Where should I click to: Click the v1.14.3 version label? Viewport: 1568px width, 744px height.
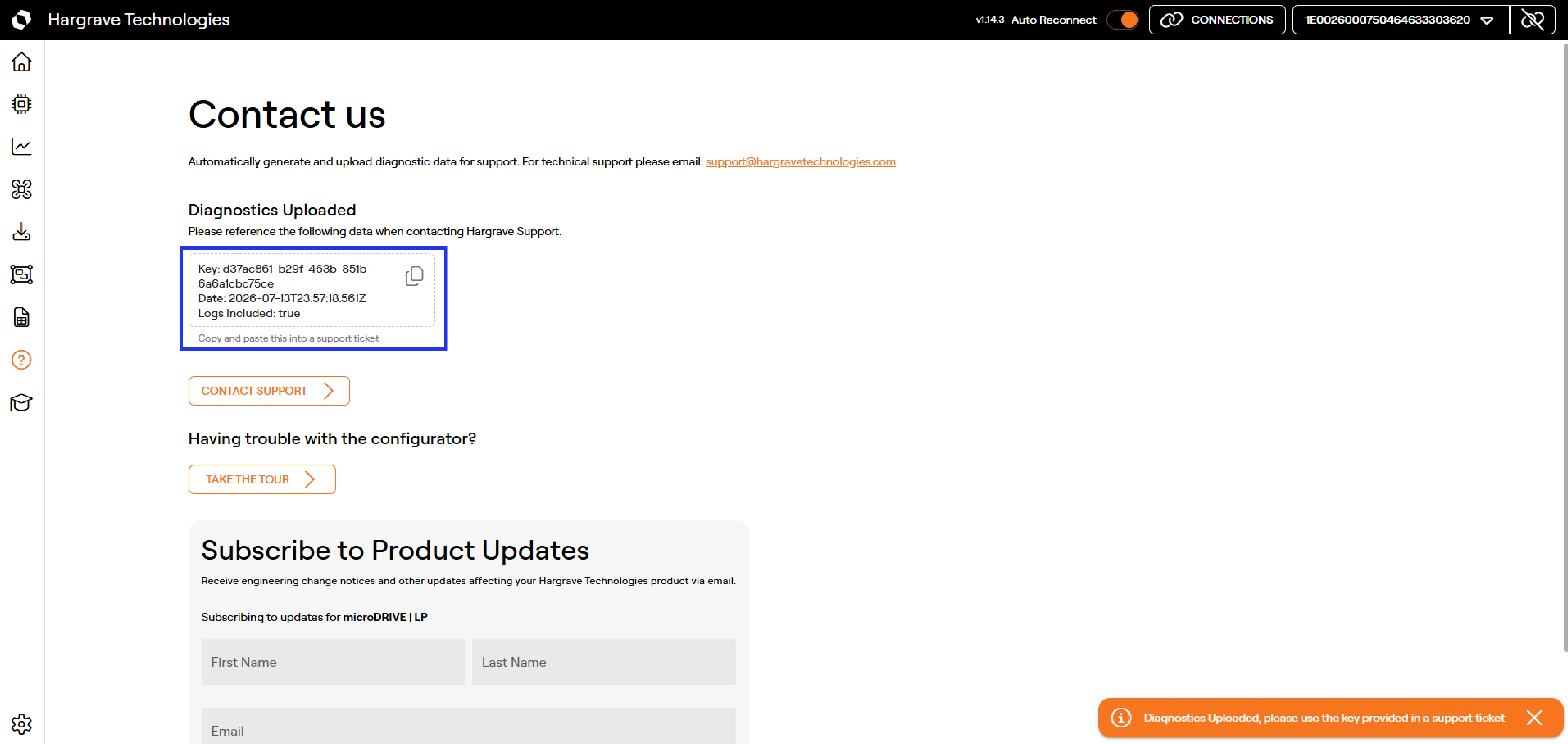pyautogui.click(x=990, y=20)
